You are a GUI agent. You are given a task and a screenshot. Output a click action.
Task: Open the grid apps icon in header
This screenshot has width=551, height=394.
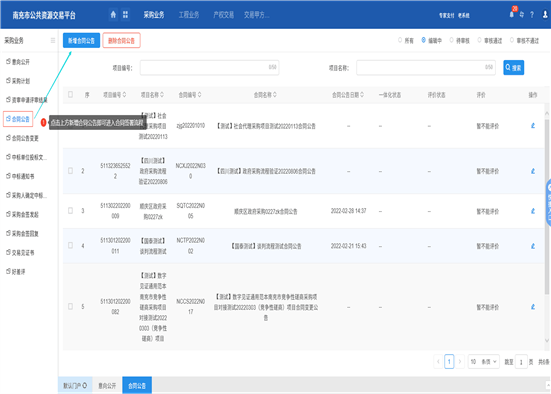point(125,15)
